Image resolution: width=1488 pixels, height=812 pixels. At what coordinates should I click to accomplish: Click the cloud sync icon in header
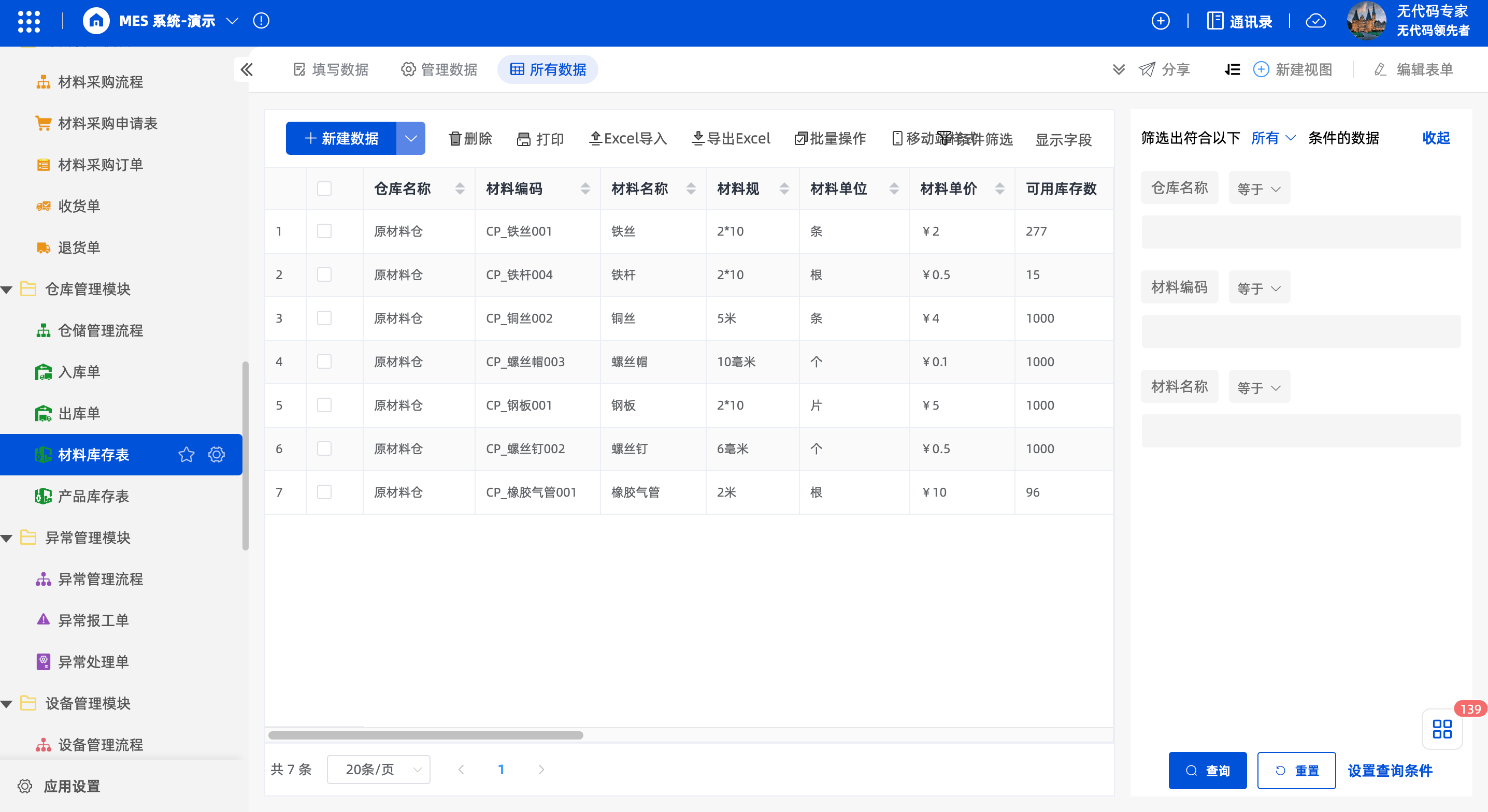click(1316, 21)
